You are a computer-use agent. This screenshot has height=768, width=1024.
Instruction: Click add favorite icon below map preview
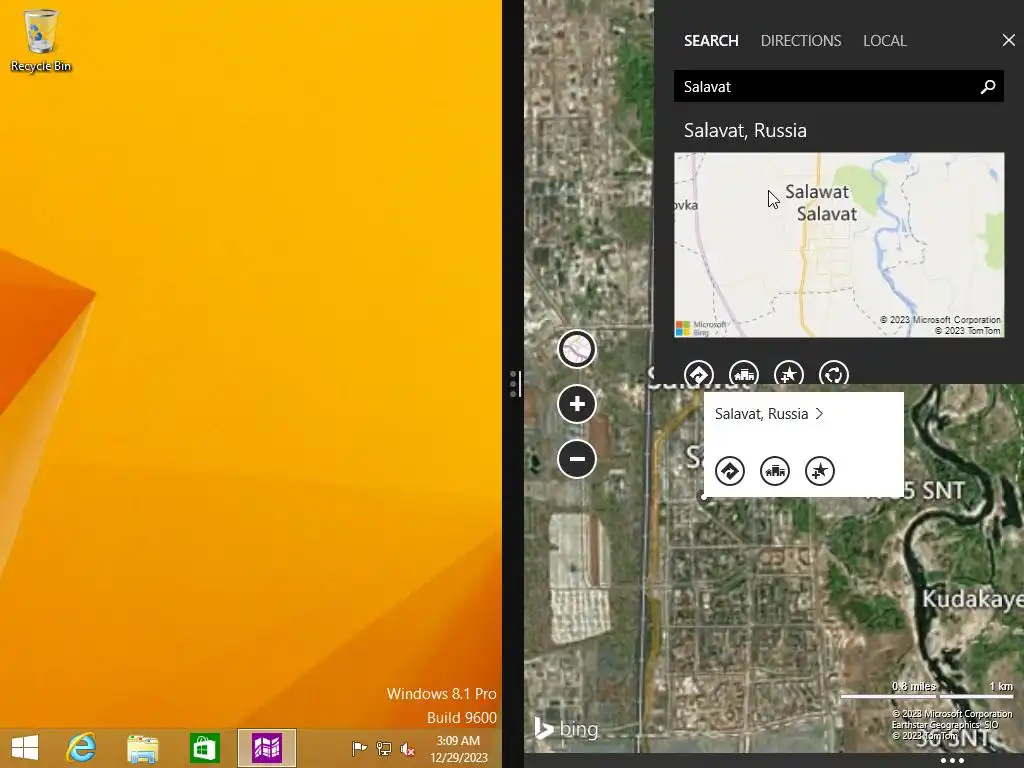pyautogui.click(x=789, y=374)
